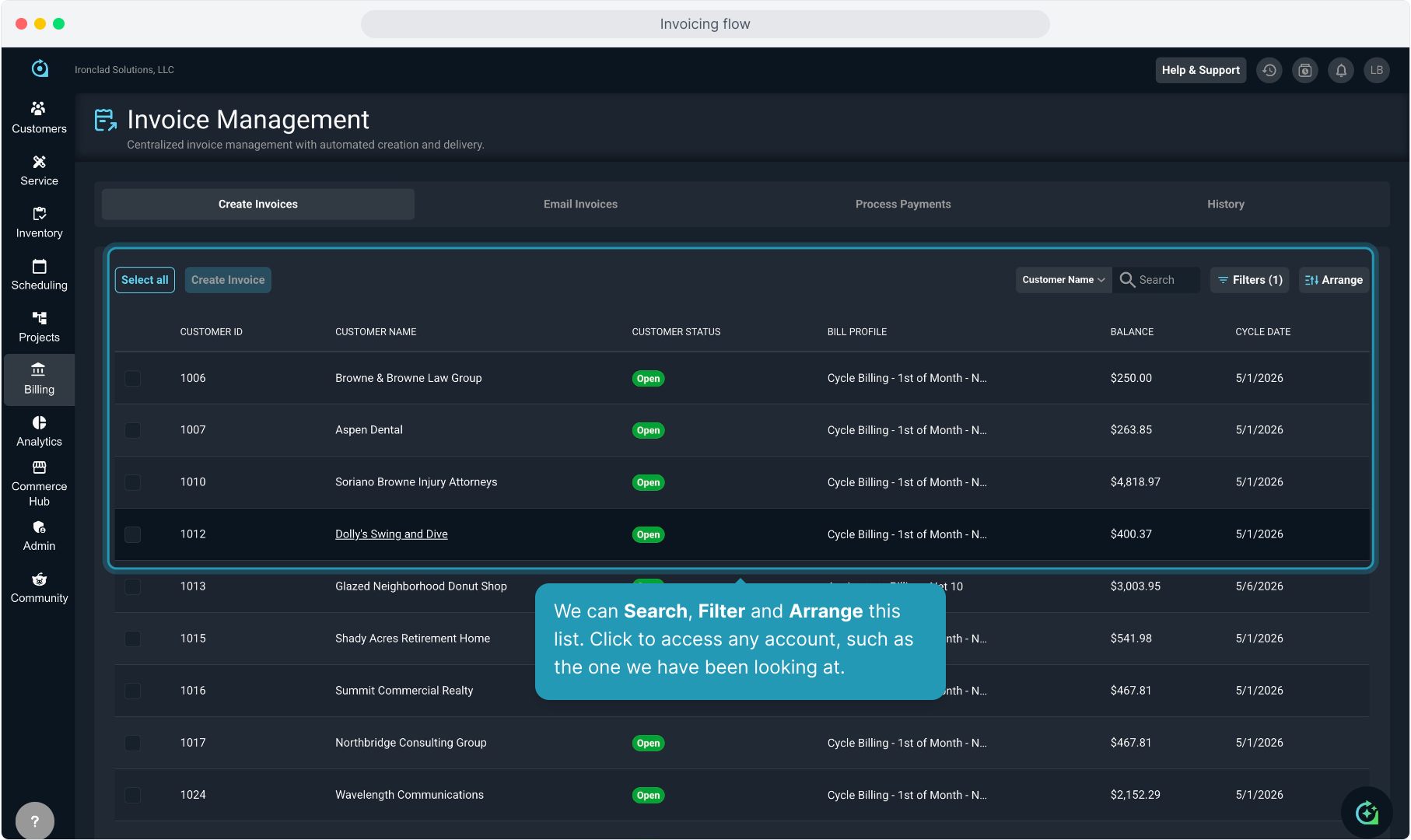Switch to the Create Invoices tab
Screen dimensions: 1411x840
(258, 204)
